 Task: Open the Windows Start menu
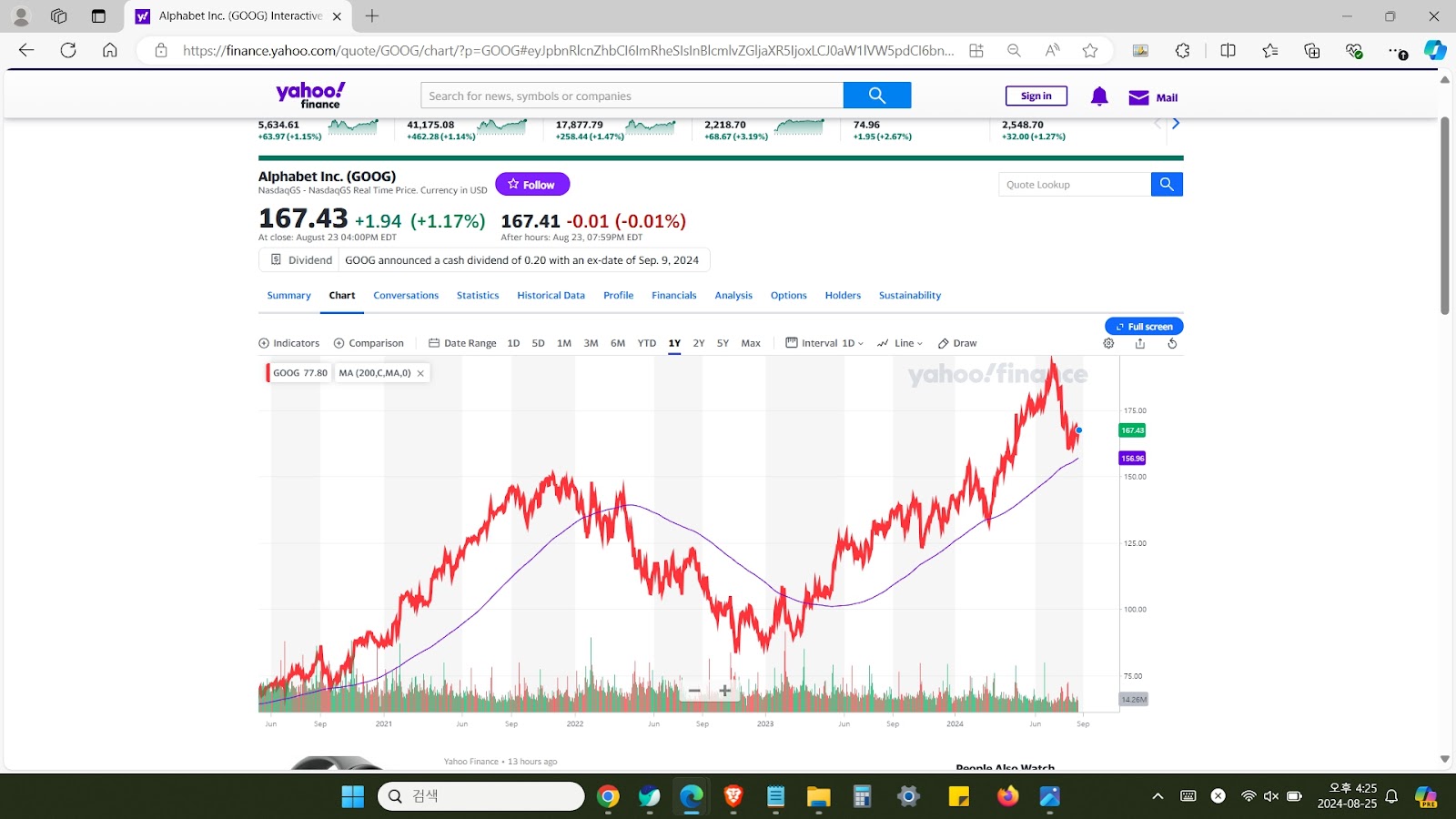353,796
